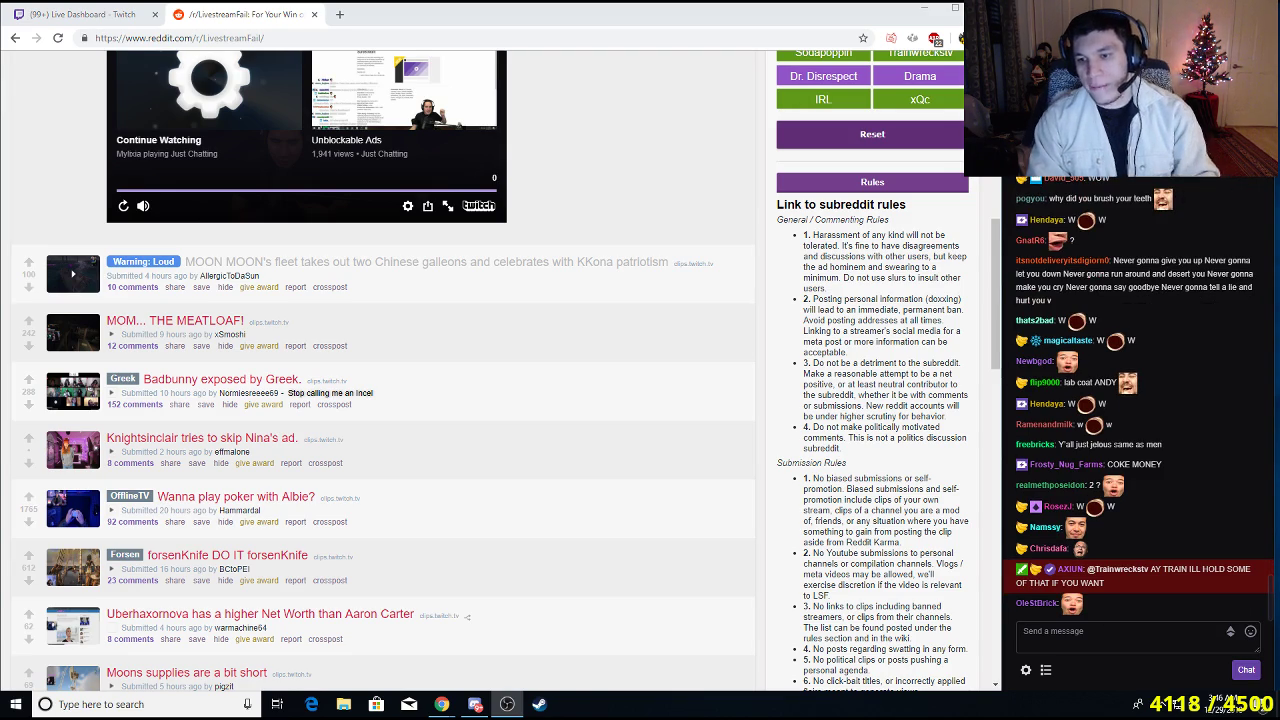
Task: Filter posts by the Drama flair
Action: tap(920, 76)
